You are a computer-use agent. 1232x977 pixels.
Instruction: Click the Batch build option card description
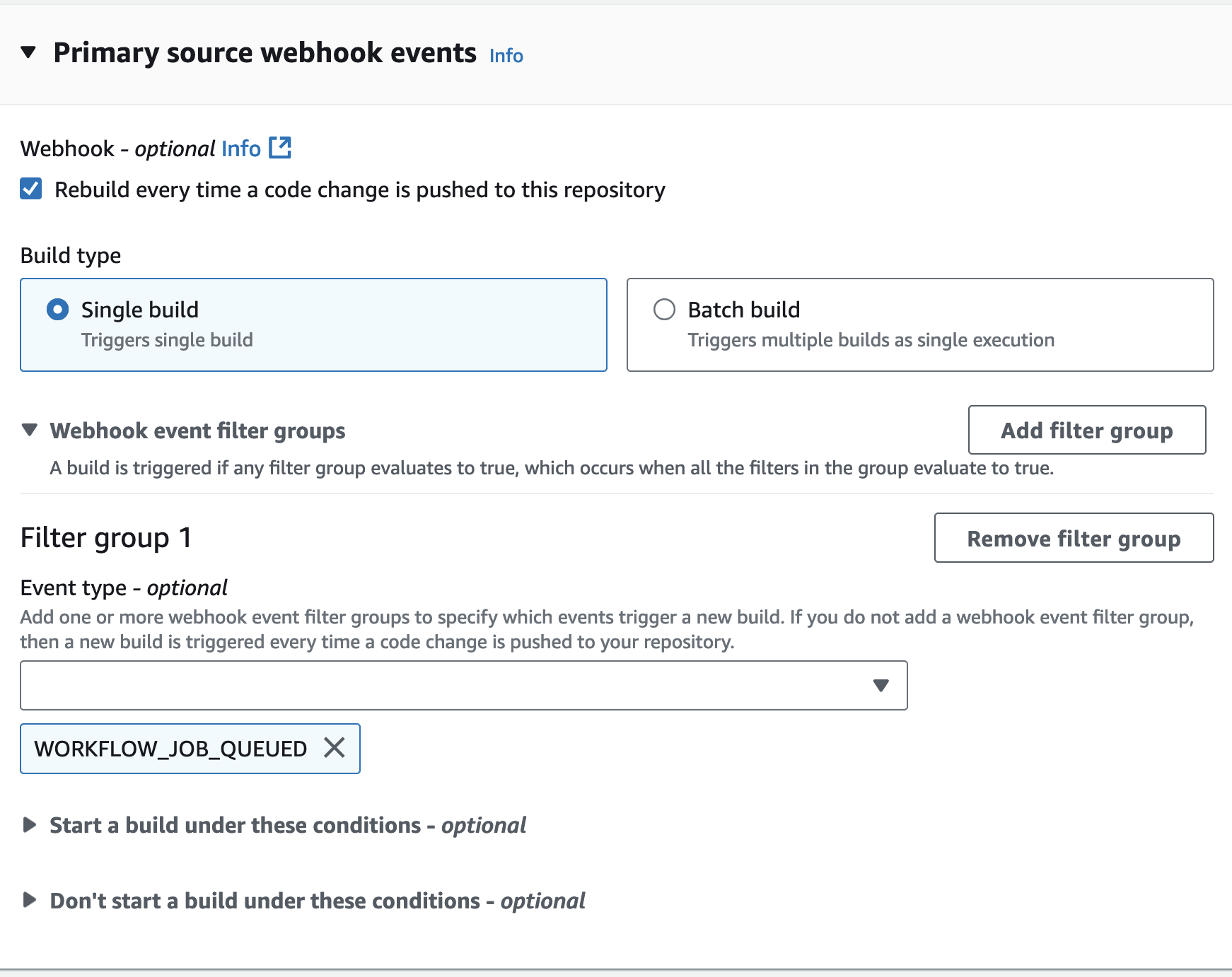click(871, 340)
